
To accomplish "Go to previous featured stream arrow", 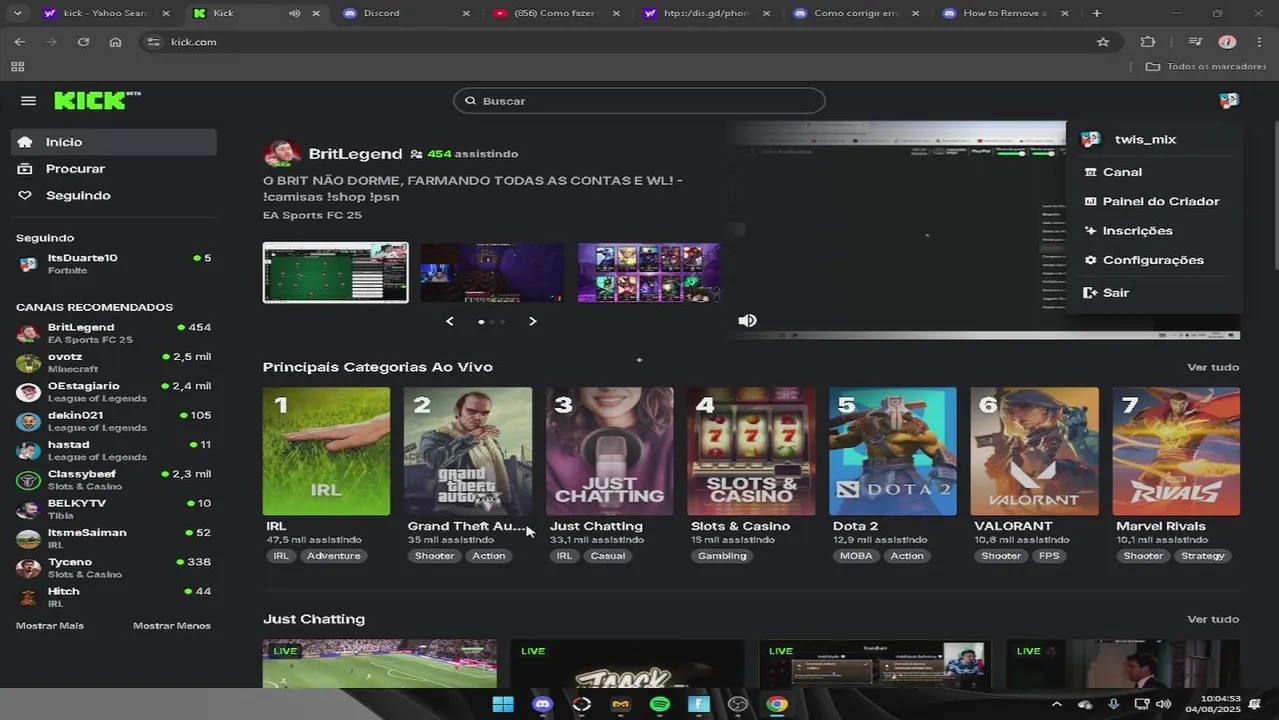I will 449,321.
